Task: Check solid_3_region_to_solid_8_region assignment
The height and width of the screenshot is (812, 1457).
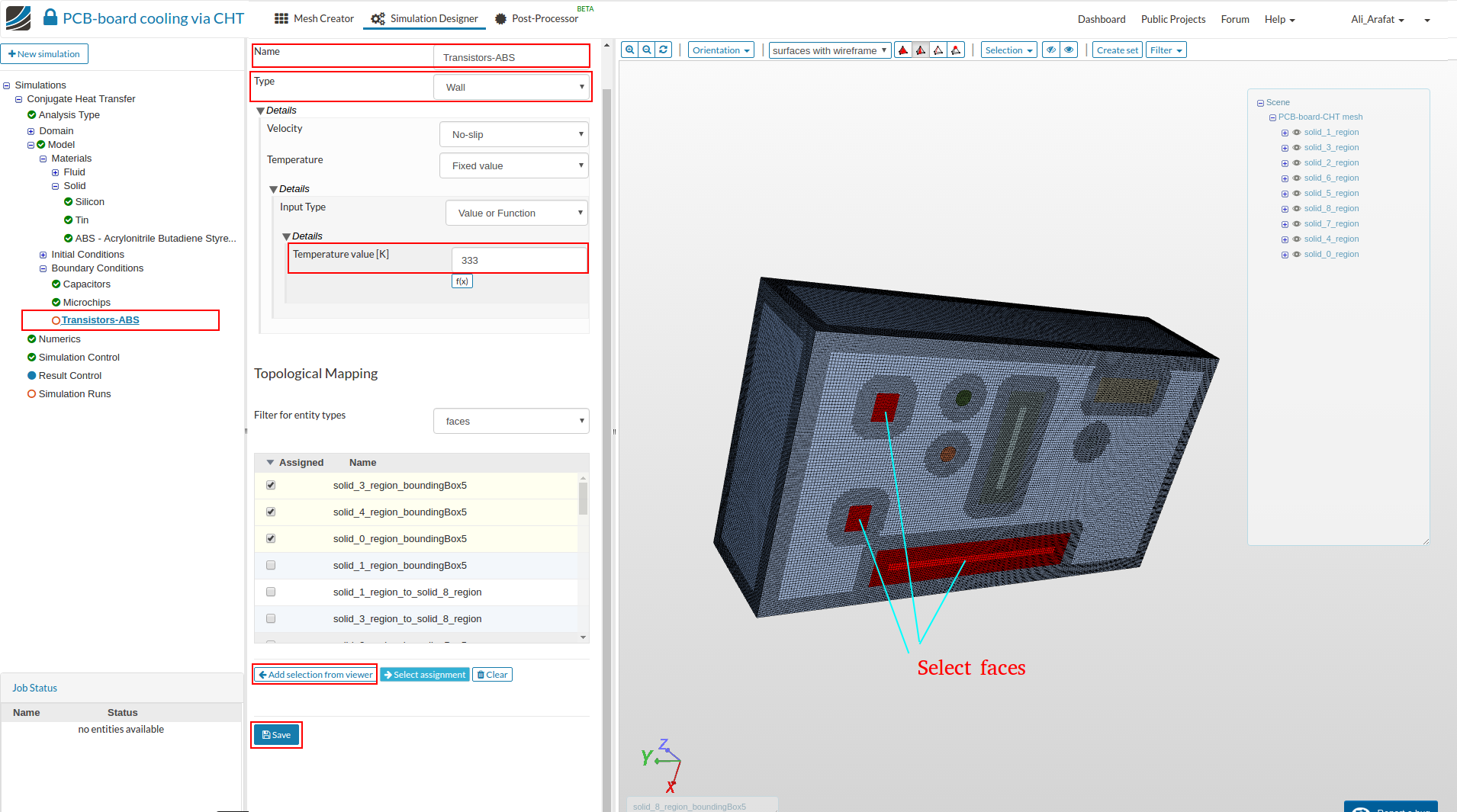Action: (x=271, y=619)
